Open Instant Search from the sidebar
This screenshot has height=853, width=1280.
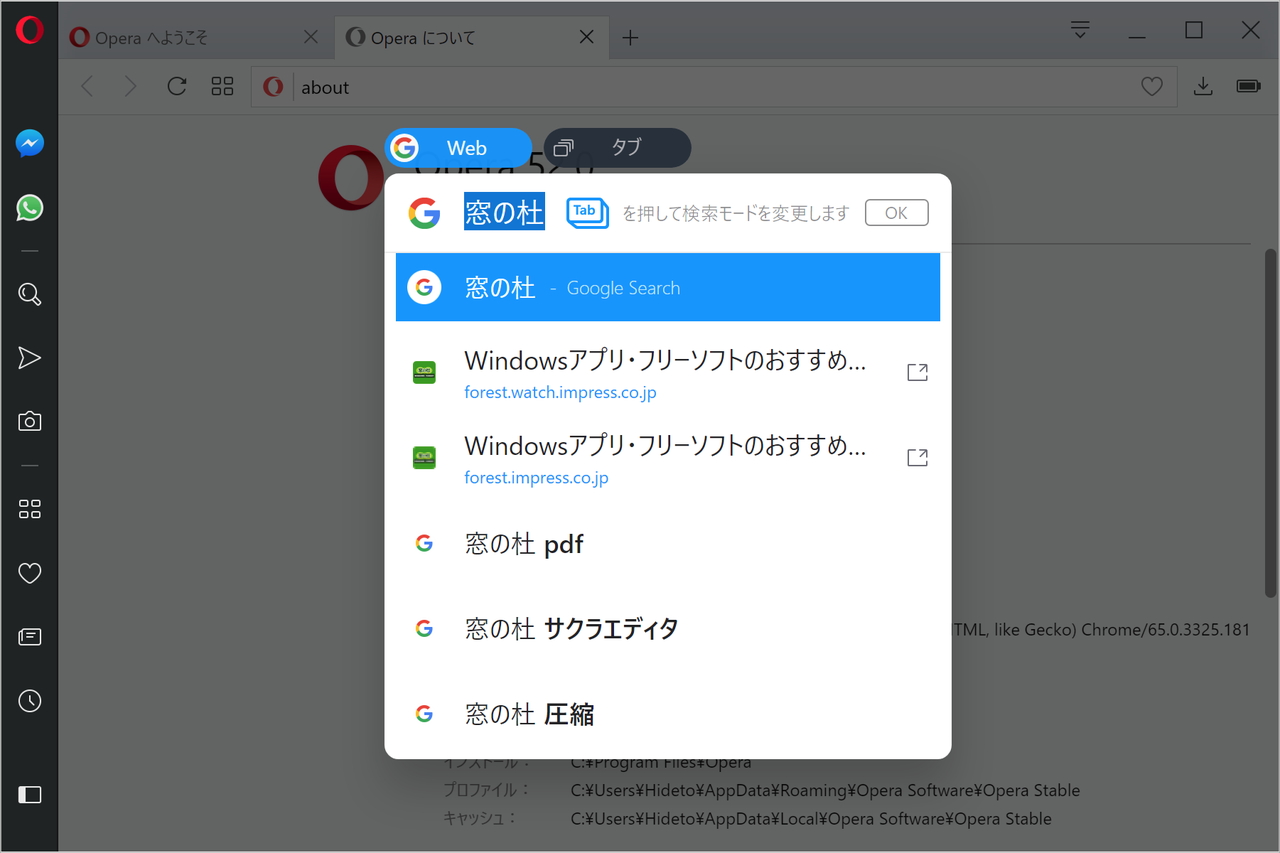click(x=29, y=294)
